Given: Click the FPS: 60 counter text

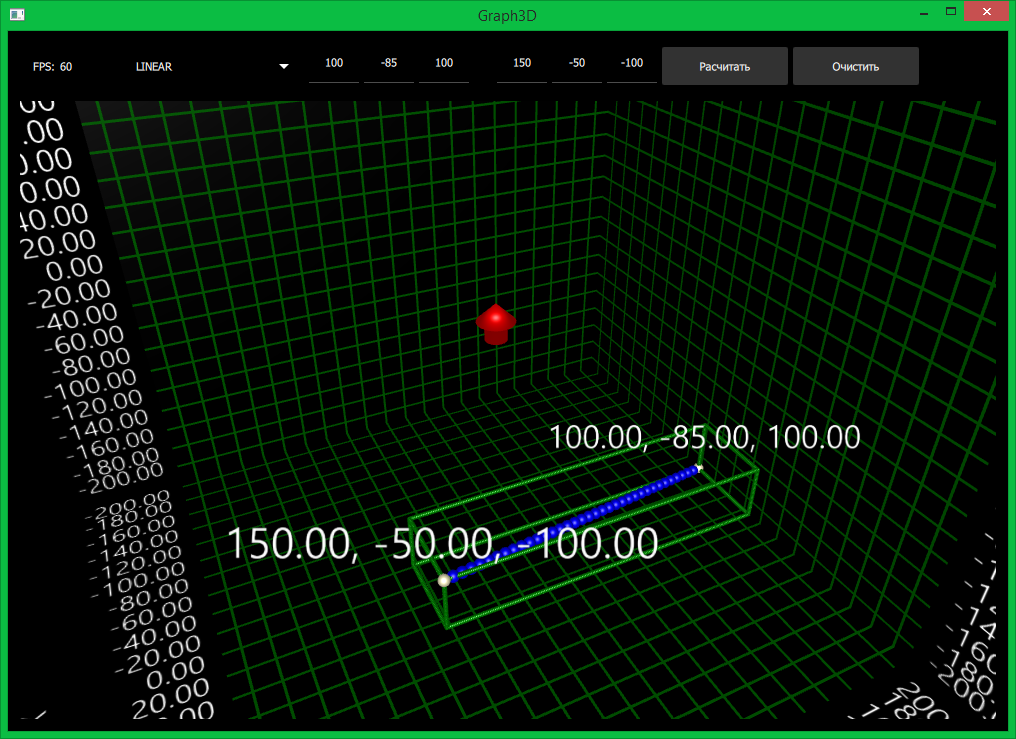Looking at the screenshot, I should click(52, 67).
